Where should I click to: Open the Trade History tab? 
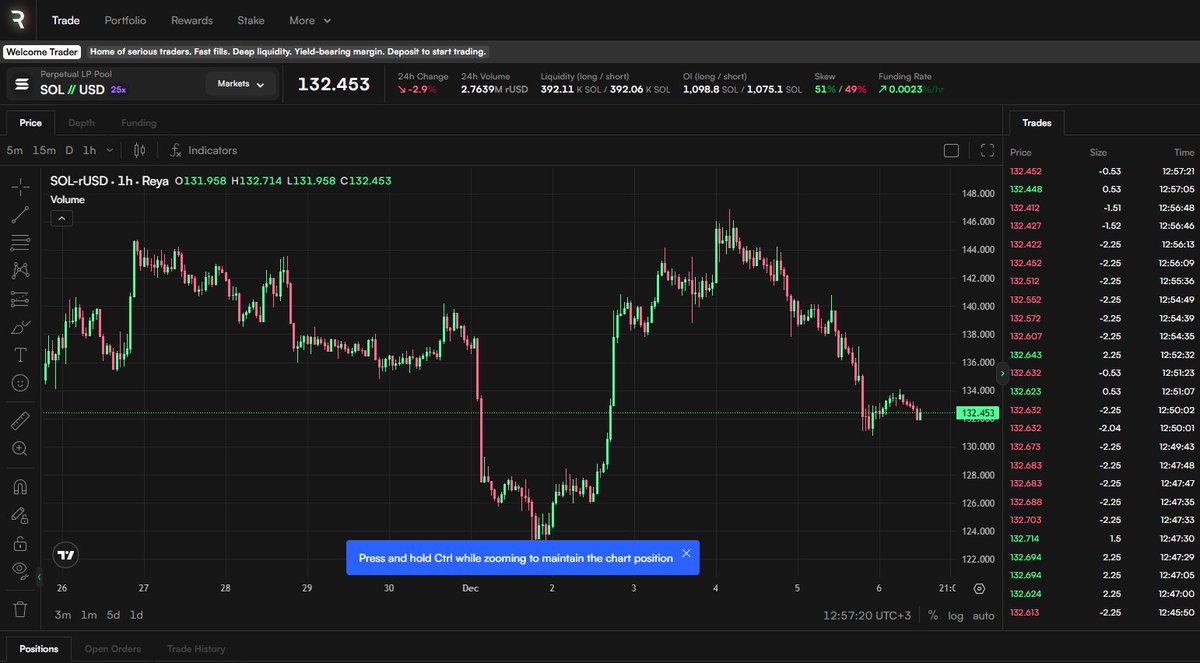[196, 648]
